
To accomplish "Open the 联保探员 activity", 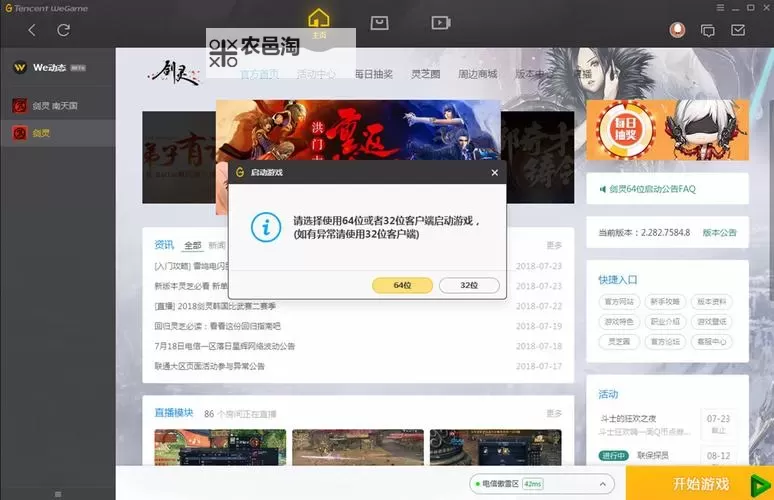I will click(x=653, y=455).
